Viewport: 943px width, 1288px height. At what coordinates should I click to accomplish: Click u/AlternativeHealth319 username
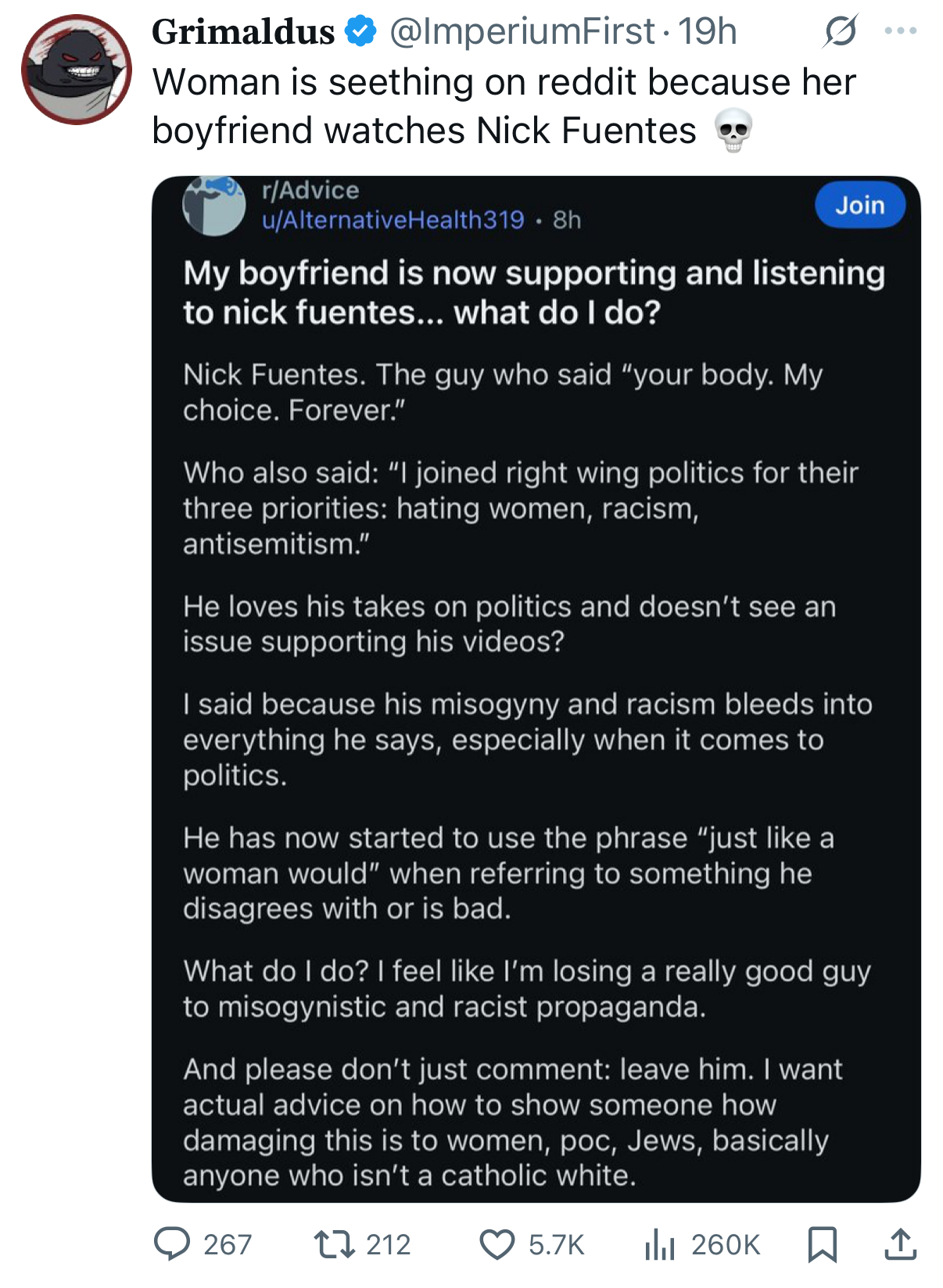pyautogui.click(x=393, y=220)
